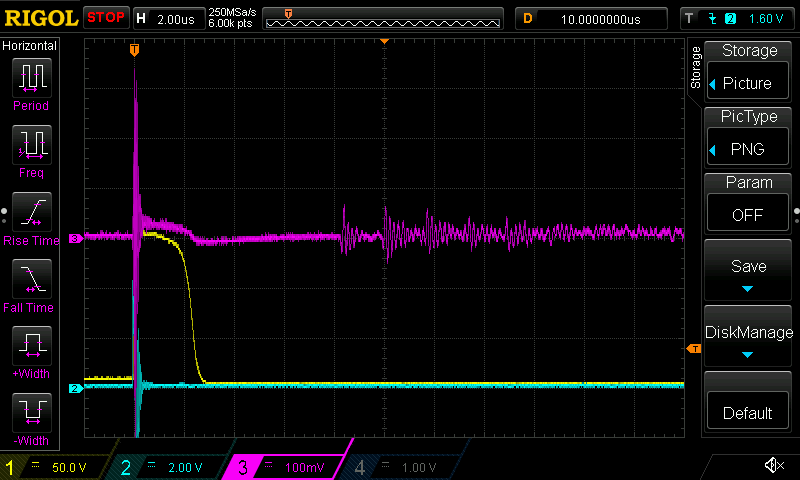Click the falling edge trigger slope icon
Viewport: 800px width, 480px height.
click(712, 19)
